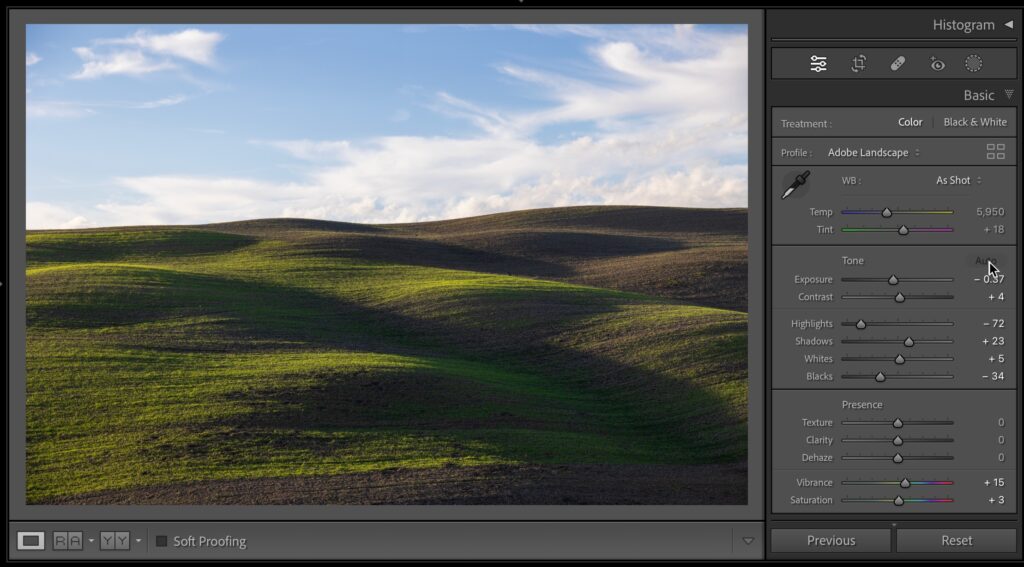Click the Highlights slider handle
Viewport: 1024px width, 567px height.
pos(861,324)
